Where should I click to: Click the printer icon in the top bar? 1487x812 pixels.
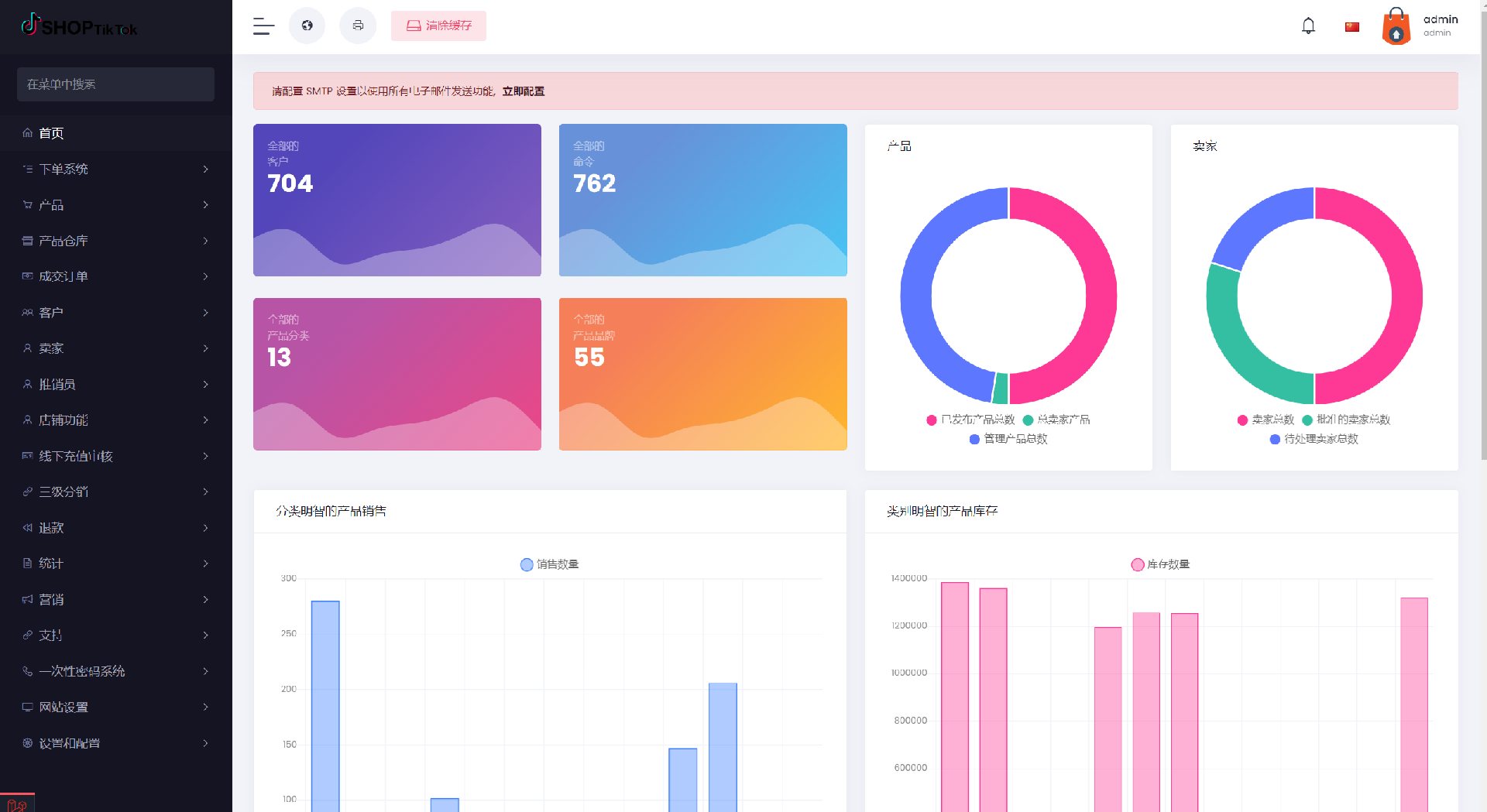[x=358, y=26]
